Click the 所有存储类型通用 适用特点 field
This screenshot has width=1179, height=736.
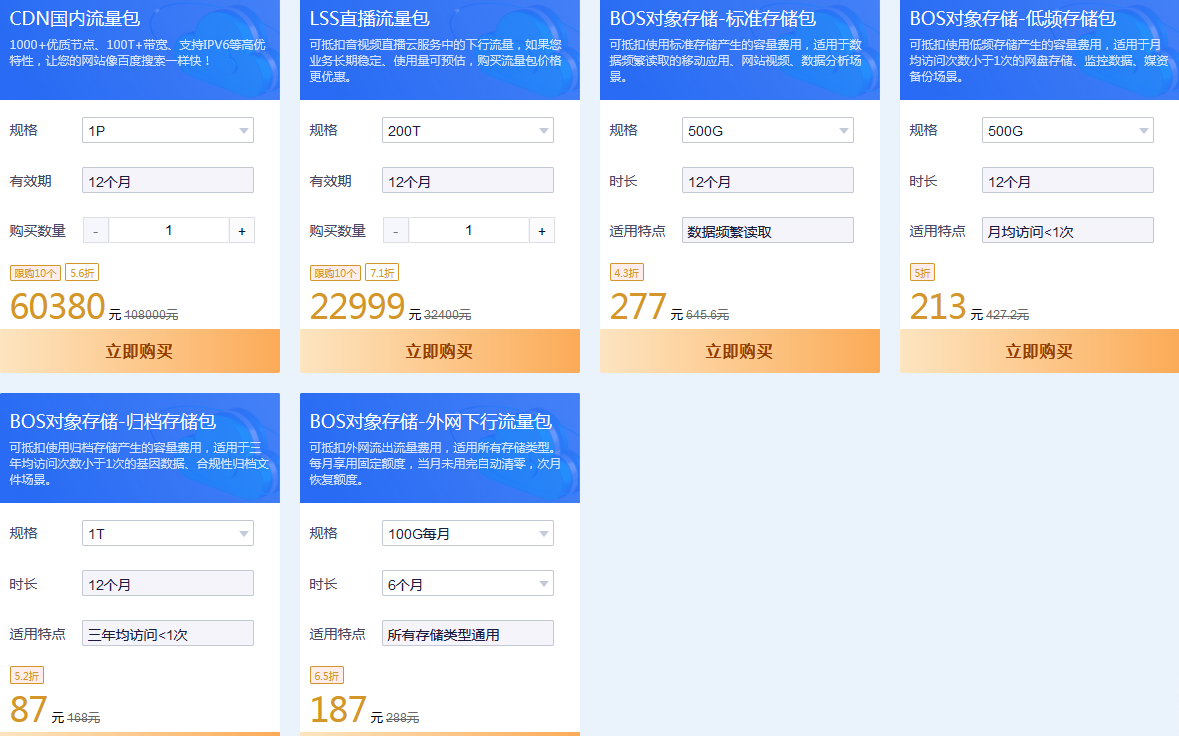click(468, 633)
